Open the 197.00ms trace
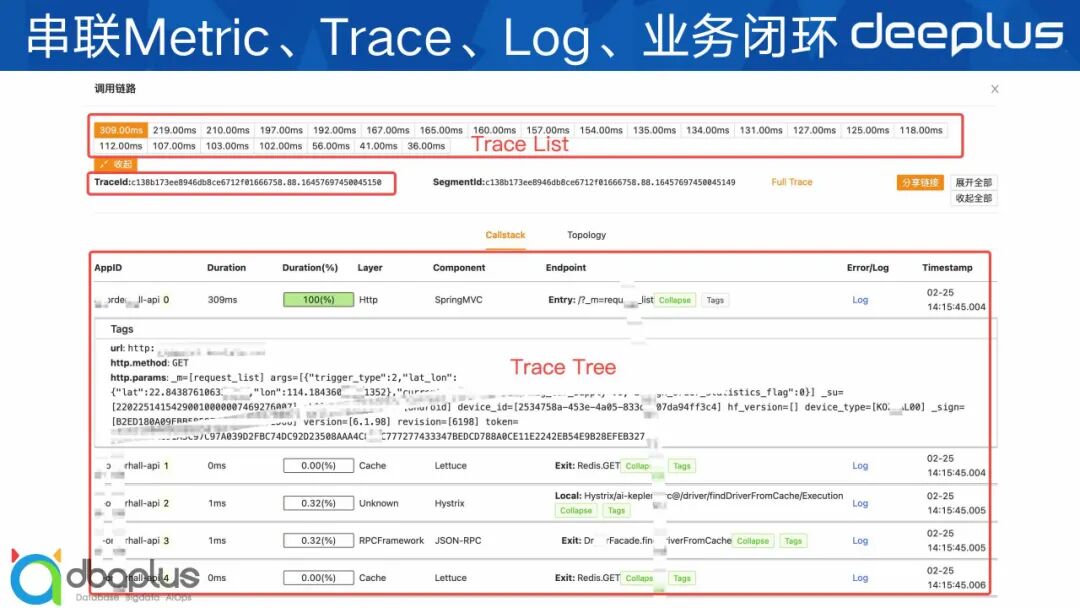This screenshot has height=608, width=1080. (x=281, y=129)
